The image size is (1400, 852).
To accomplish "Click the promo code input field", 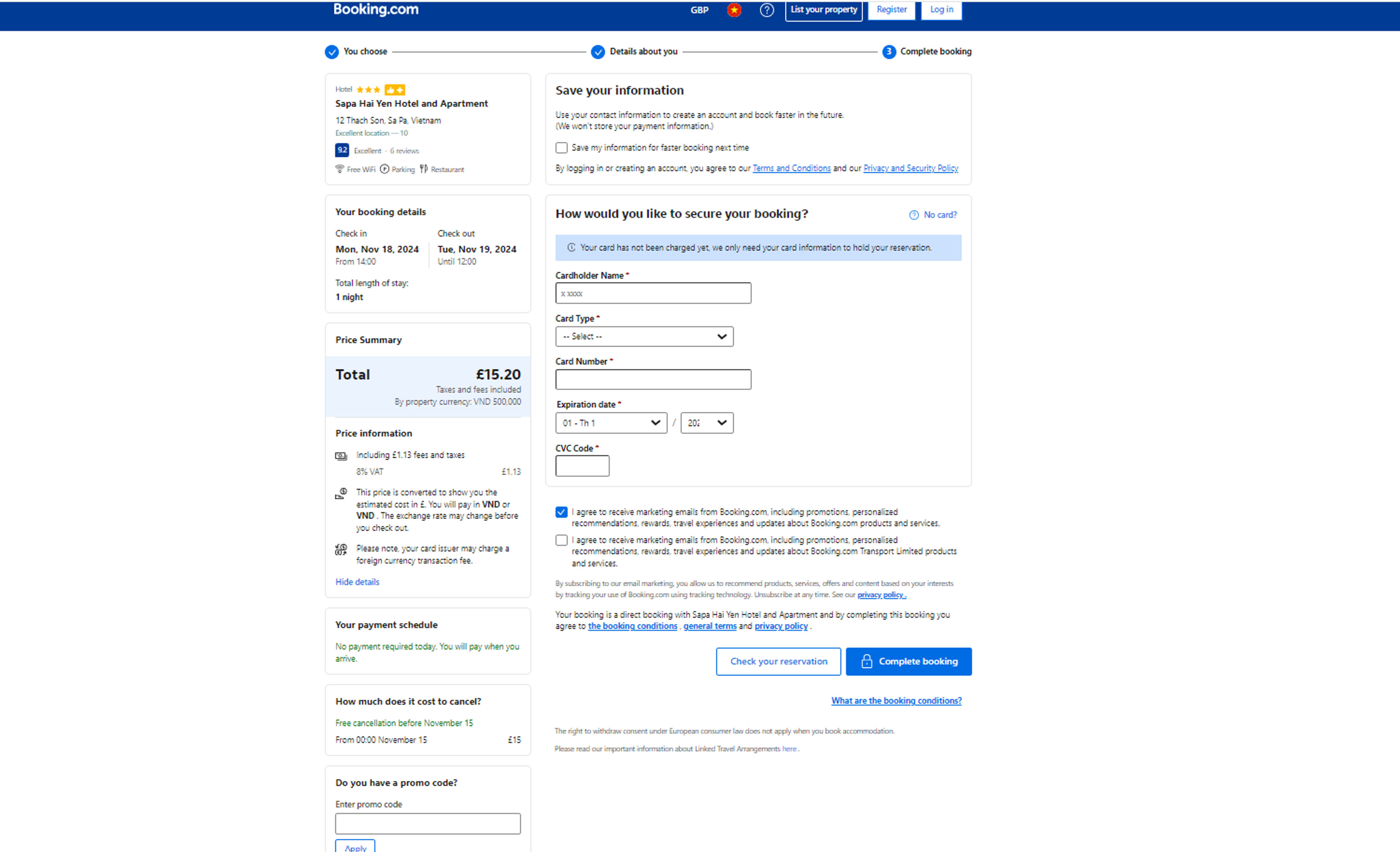I will coord(427,823).
